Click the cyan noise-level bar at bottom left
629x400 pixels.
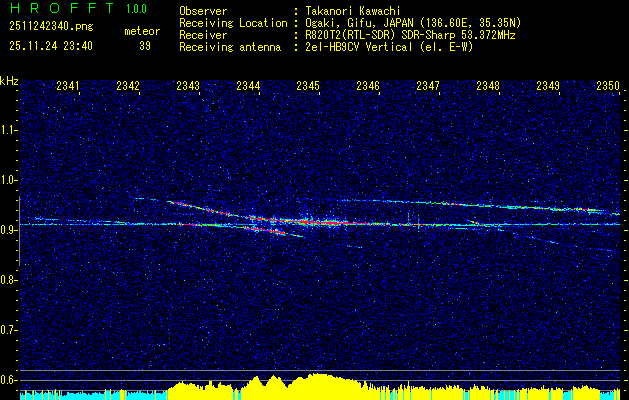92,395
